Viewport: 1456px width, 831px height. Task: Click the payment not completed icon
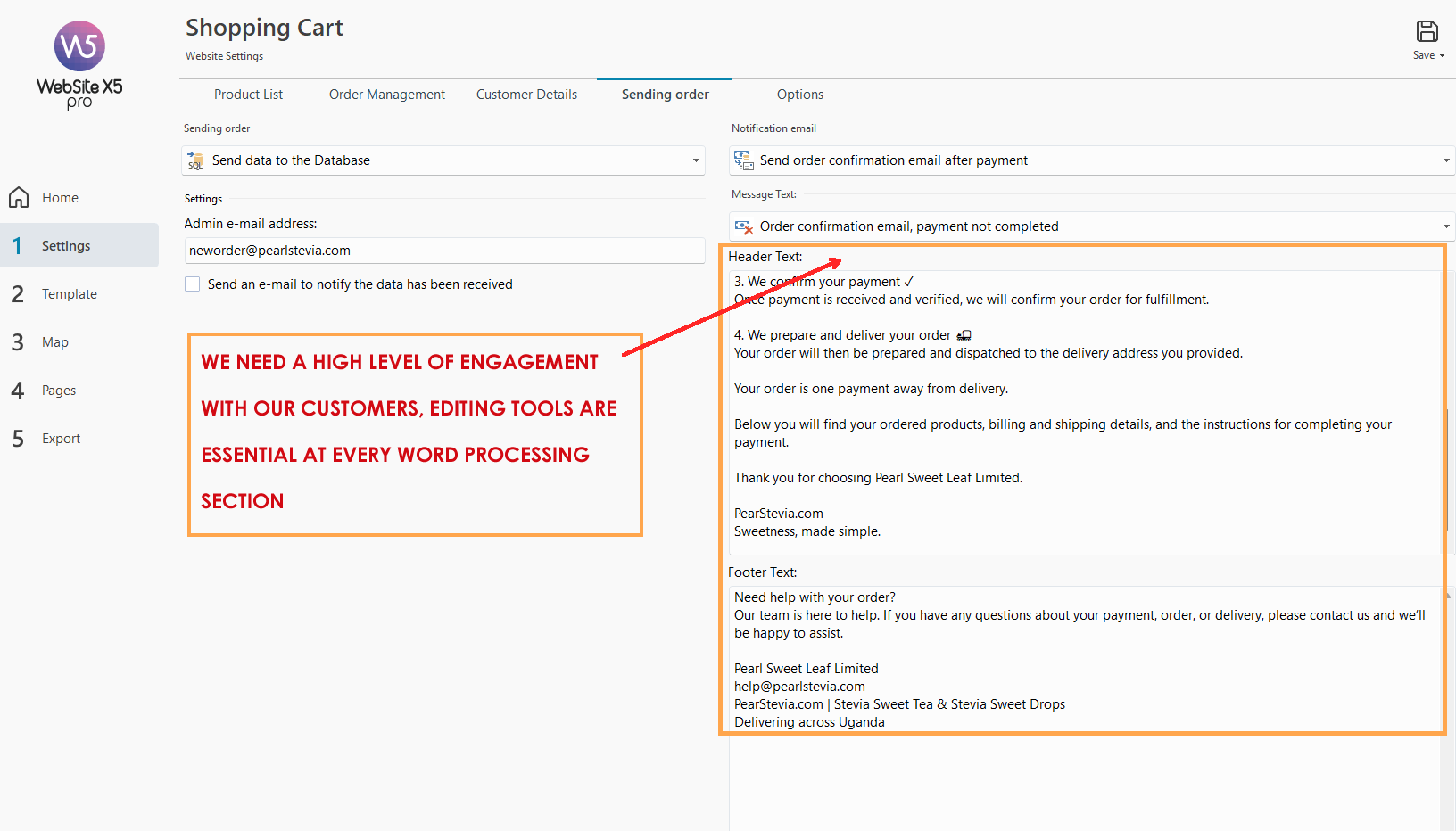tap(743, 226)
